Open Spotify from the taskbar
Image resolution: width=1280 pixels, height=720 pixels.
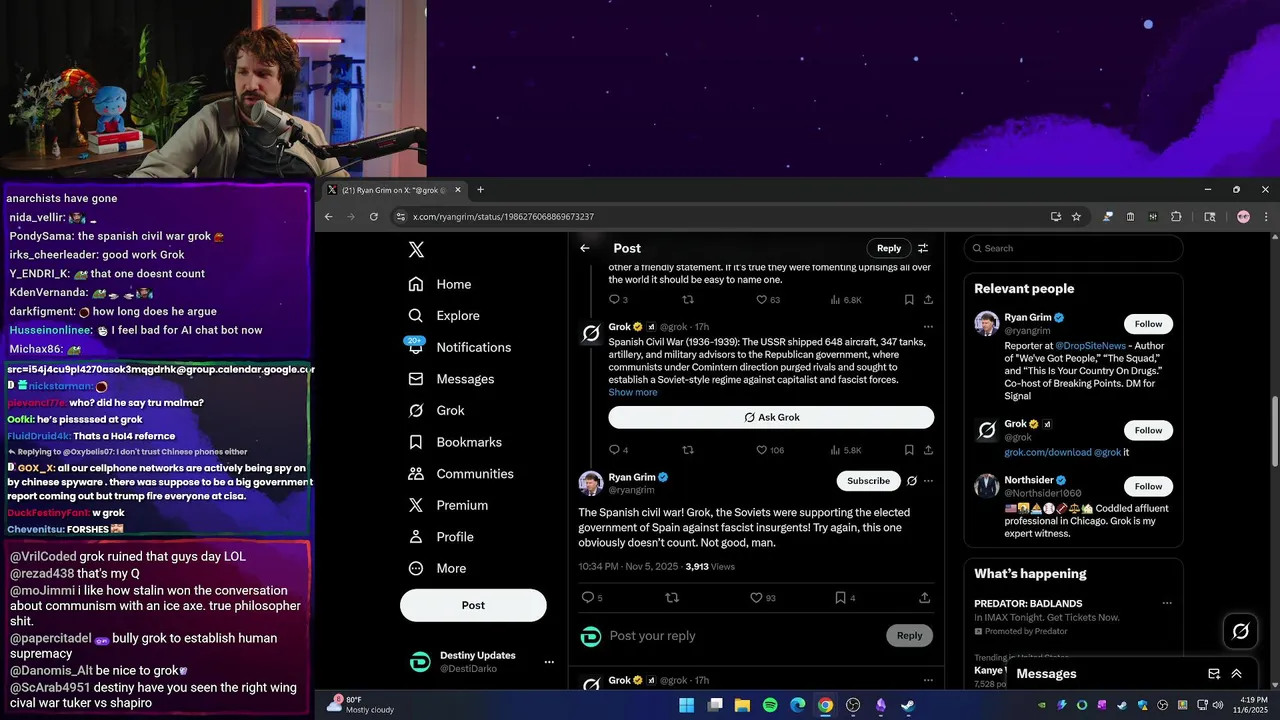[x=770, y=705]
